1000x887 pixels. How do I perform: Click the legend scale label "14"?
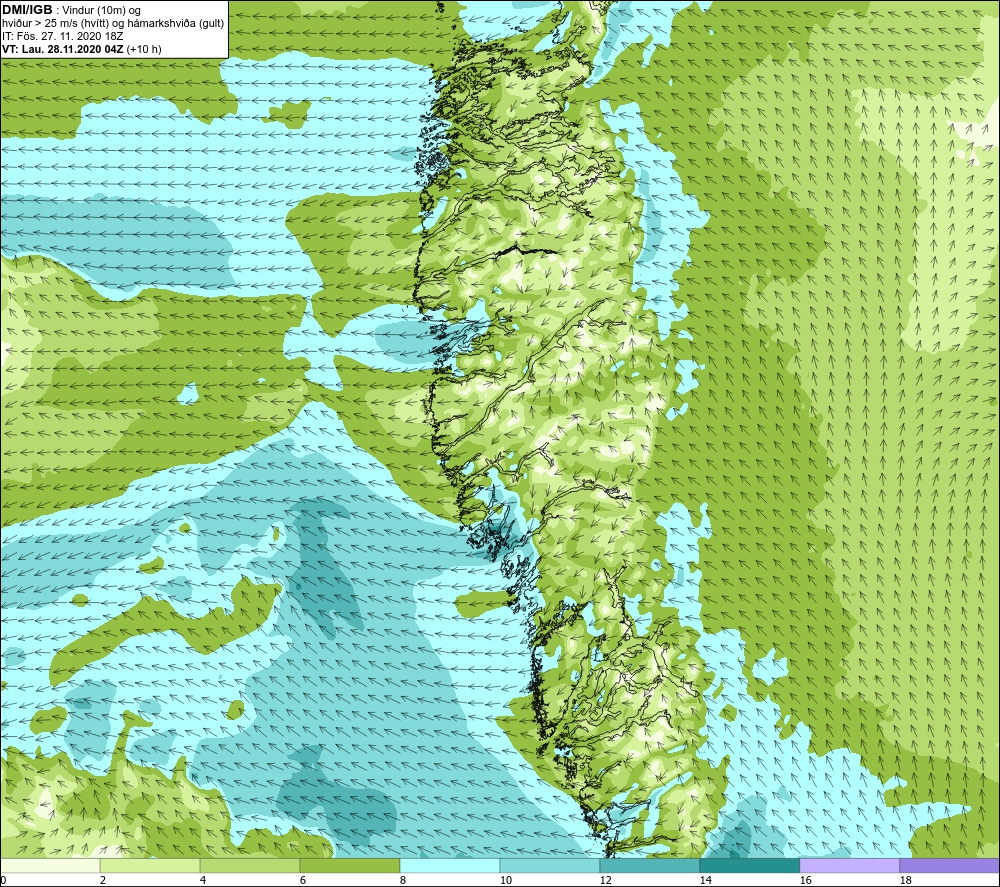[x=705, y=880]
